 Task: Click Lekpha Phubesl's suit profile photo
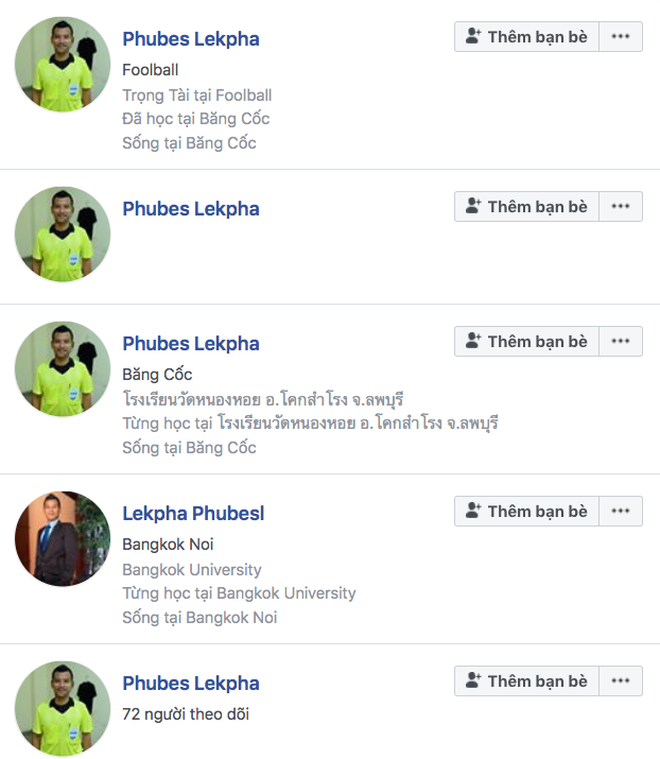tap(62, 538)
